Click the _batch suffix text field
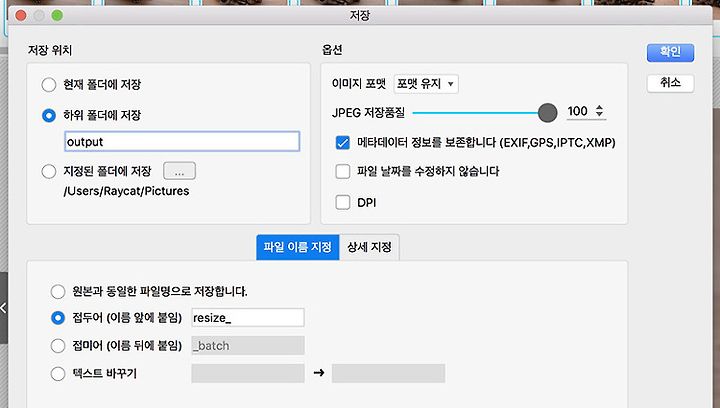Screen dimensions: 720x408 248,346
